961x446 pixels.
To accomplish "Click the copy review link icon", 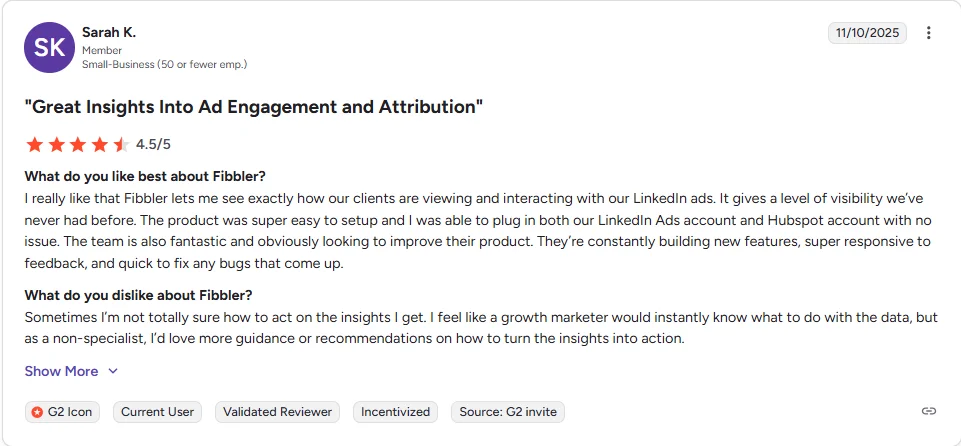I will tap(928, 411).
